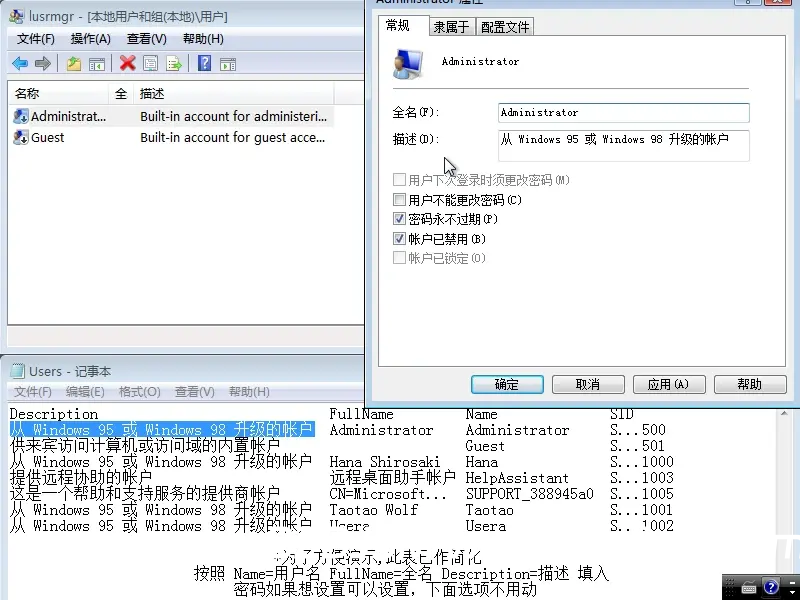Click the 帮助 button in dialog
Screen dimensions: 800x600
pos(749,384)
